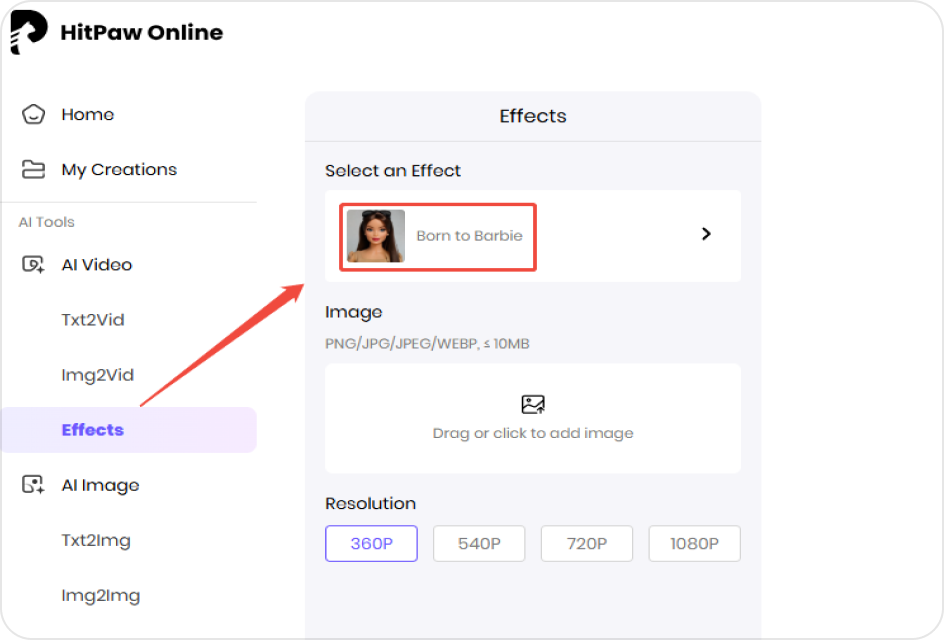This screenshot has height=640, width=944.
Task: Navigate to the Home page
Action: [x=88, y=113]
